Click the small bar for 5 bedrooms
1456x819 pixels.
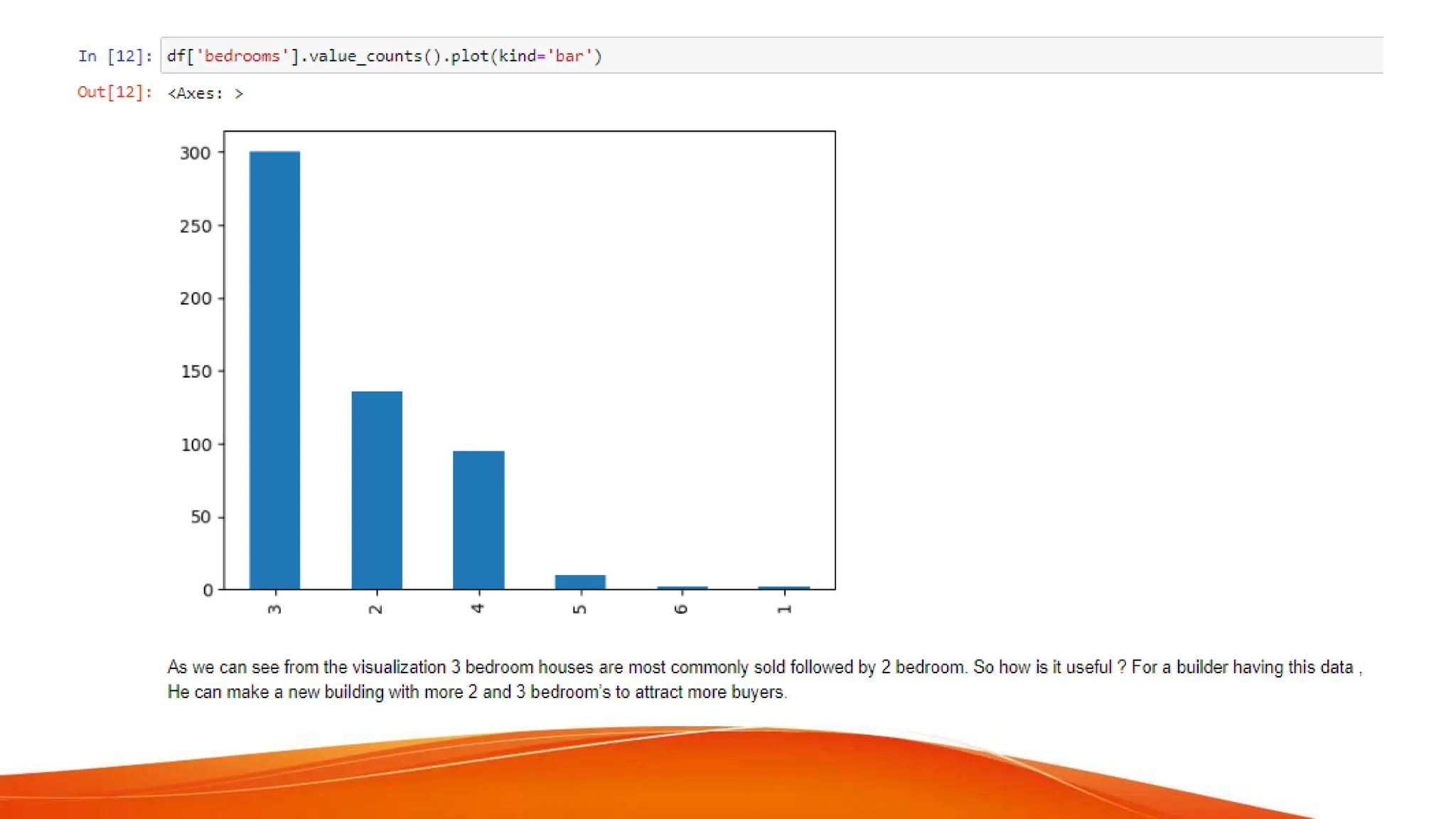point(580,582)
